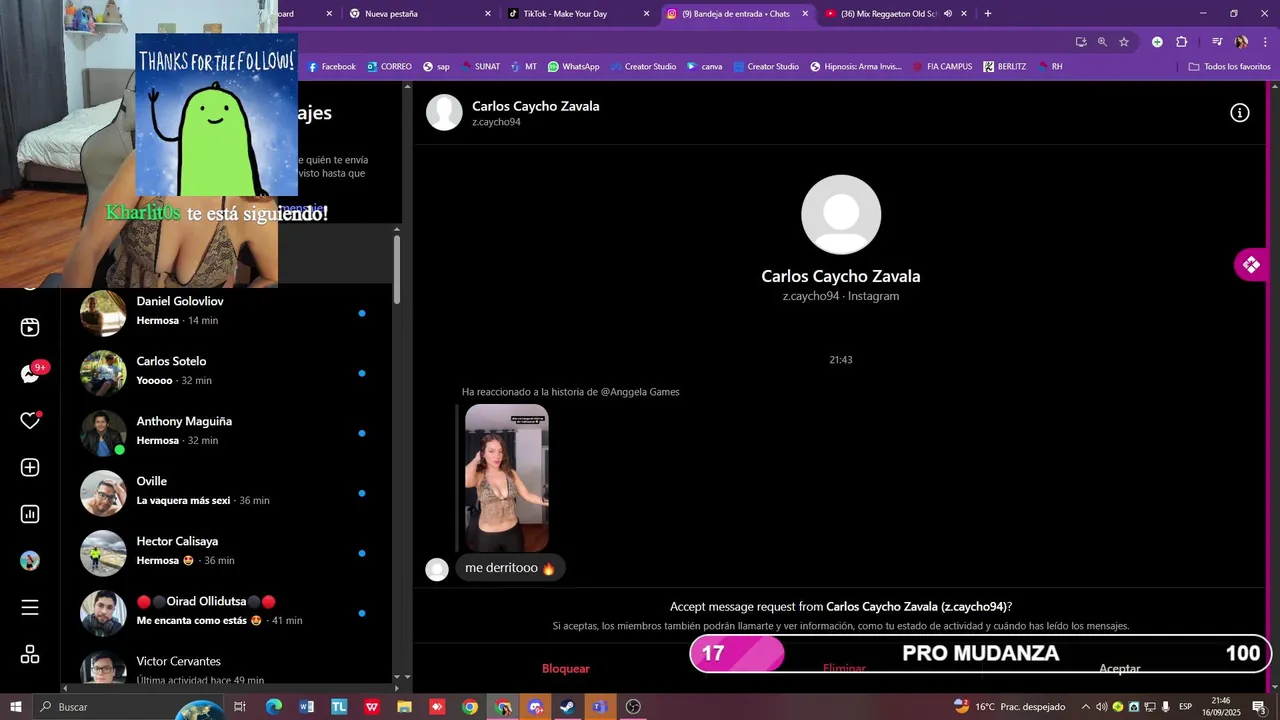Open Anthony Maguiña conversation
Image resolution: width=1280 pixels, height=720 pixels.
(x=226, y=431)
